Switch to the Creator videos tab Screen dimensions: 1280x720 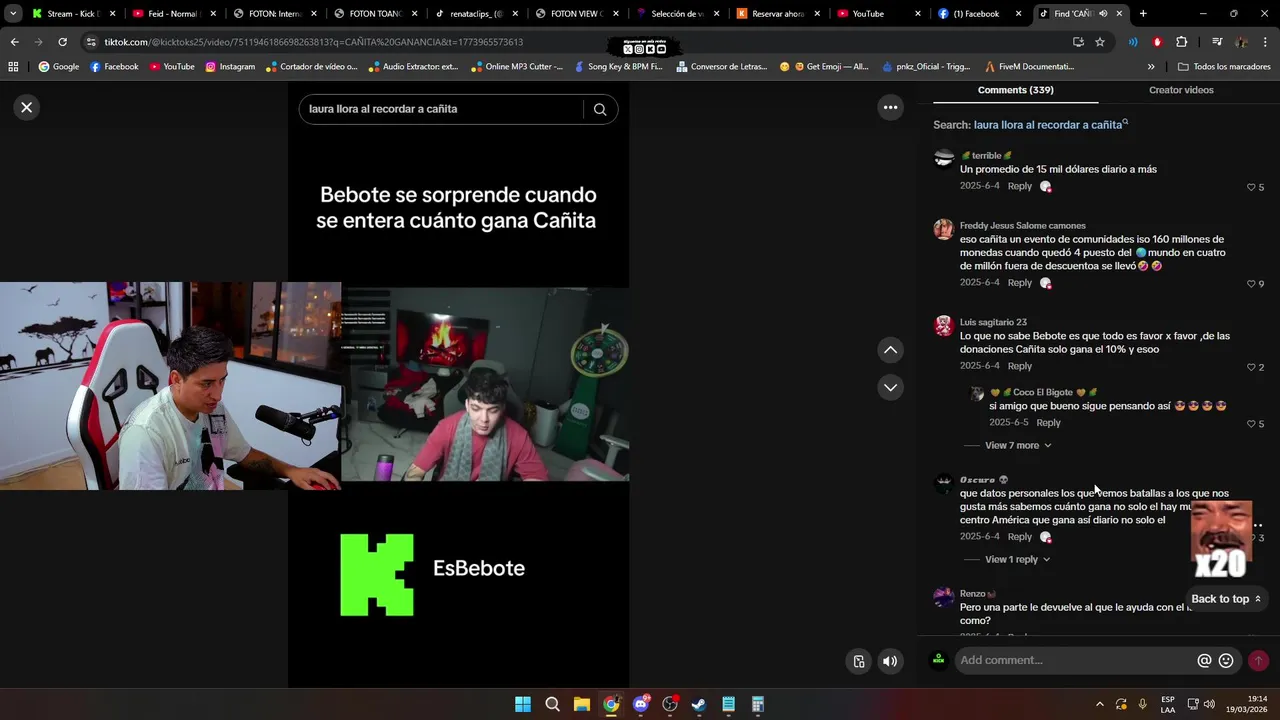pos(1181,90)
